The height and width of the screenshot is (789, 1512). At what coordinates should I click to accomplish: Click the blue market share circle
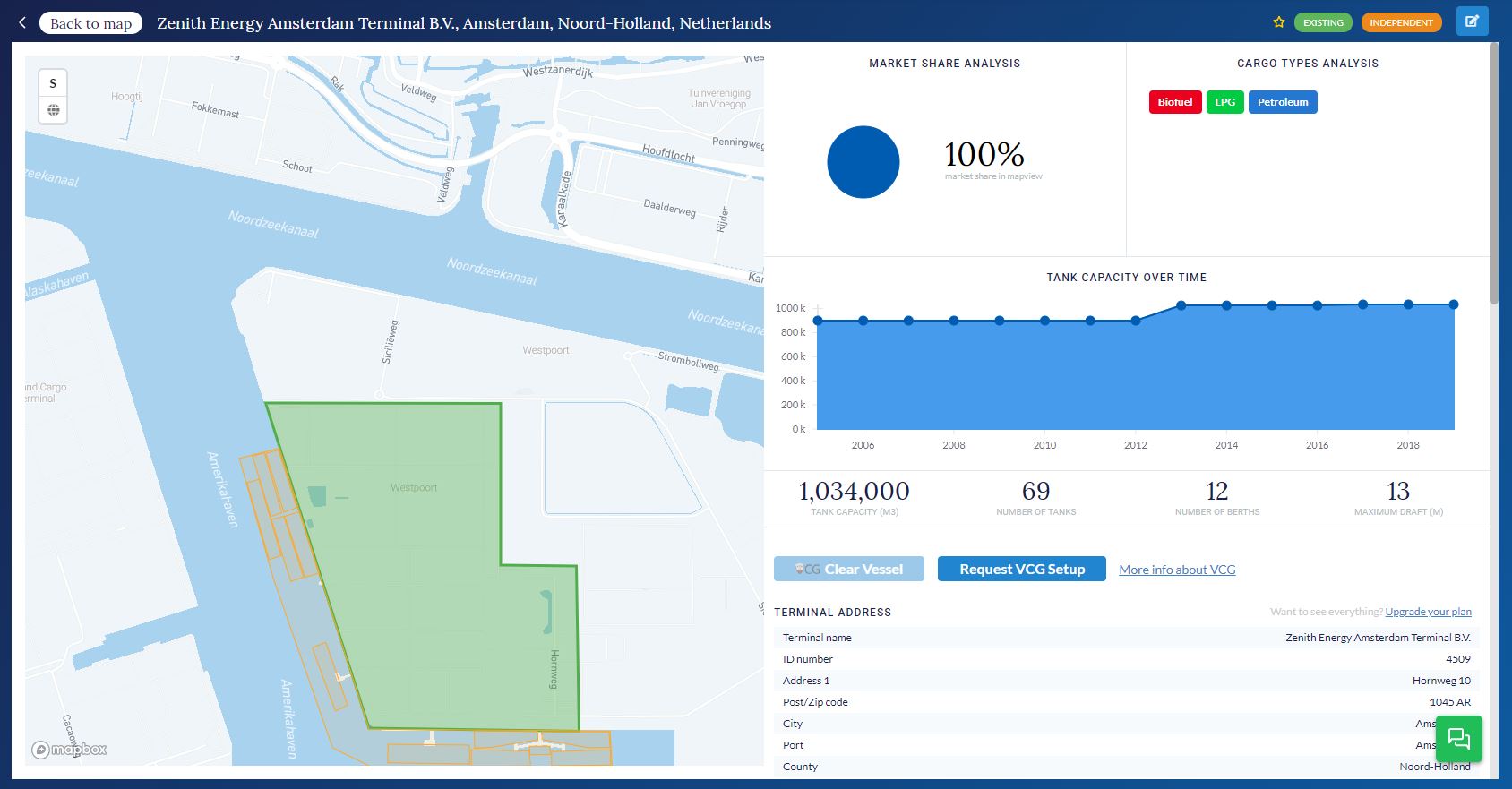coord(863,162)
